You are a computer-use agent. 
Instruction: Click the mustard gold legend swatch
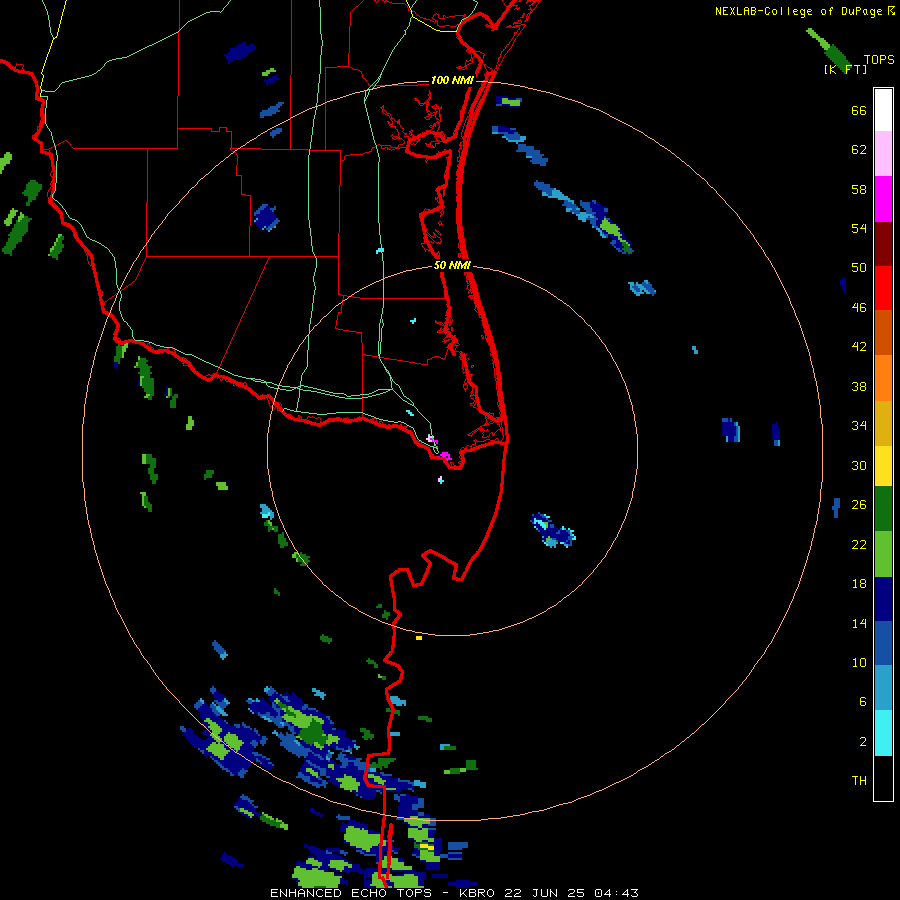pyautogui.click(x=883, y=423)
